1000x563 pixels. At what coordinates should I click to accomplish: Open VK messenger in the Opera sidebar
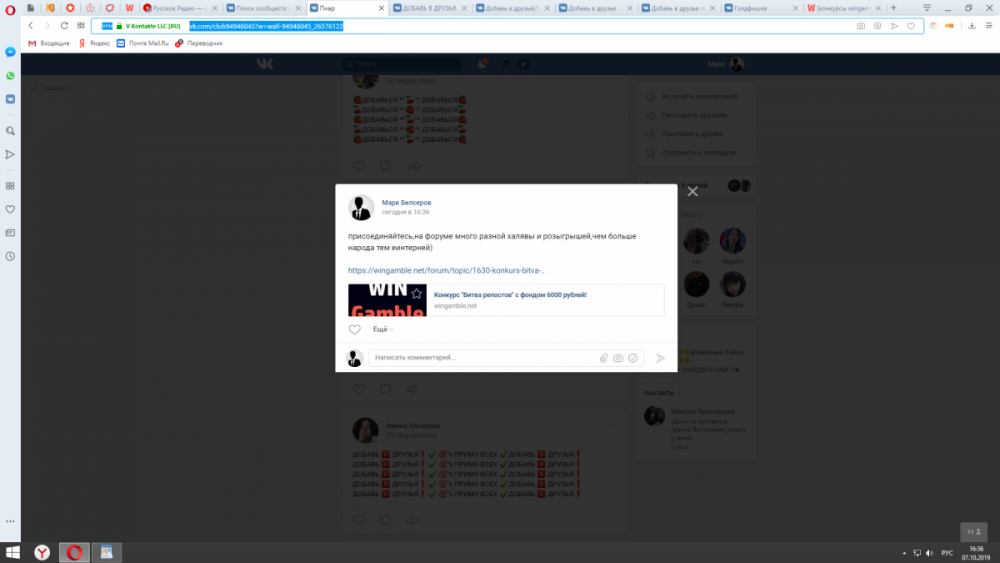click(10, 99)
